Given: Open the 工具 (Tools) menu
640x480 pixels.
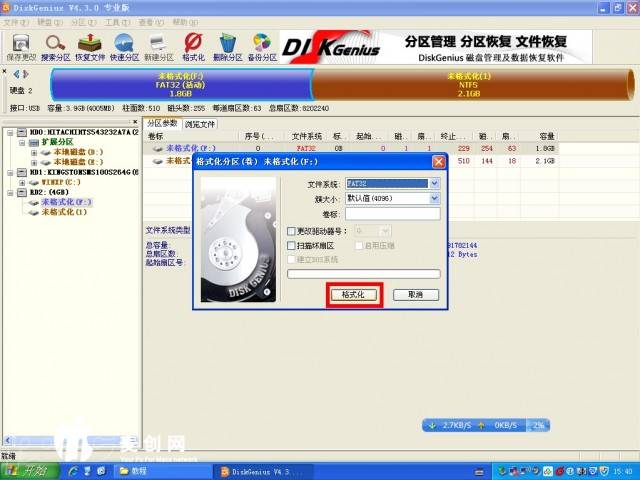Looking at the screenshot, I should (x=116, y=21).
